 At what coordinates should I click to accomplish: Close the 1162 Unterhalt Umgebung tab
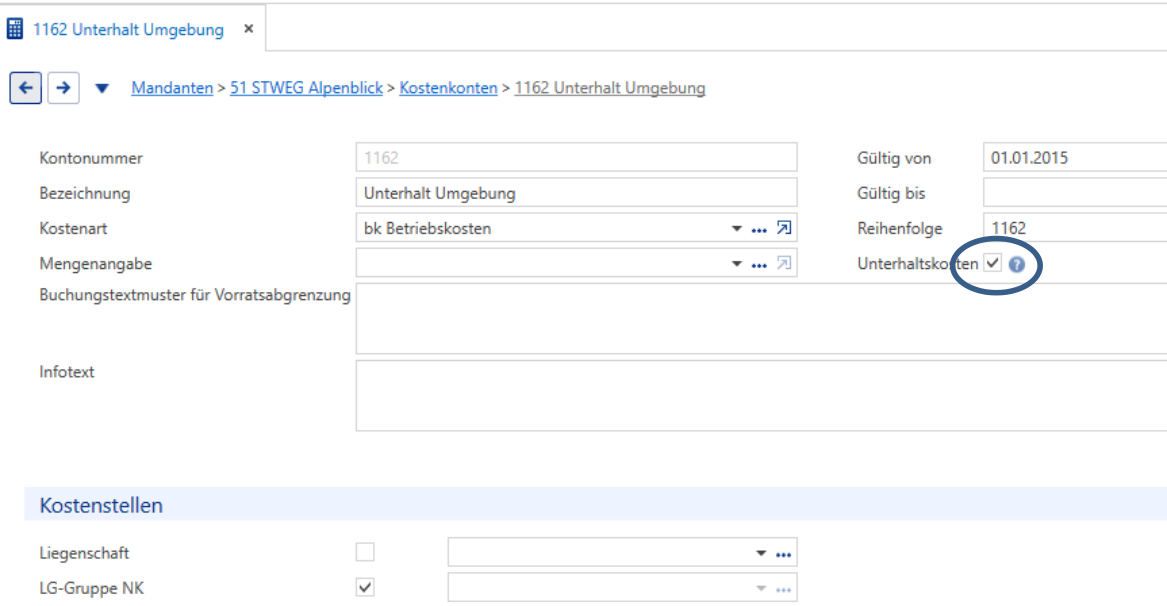point(249,28)
